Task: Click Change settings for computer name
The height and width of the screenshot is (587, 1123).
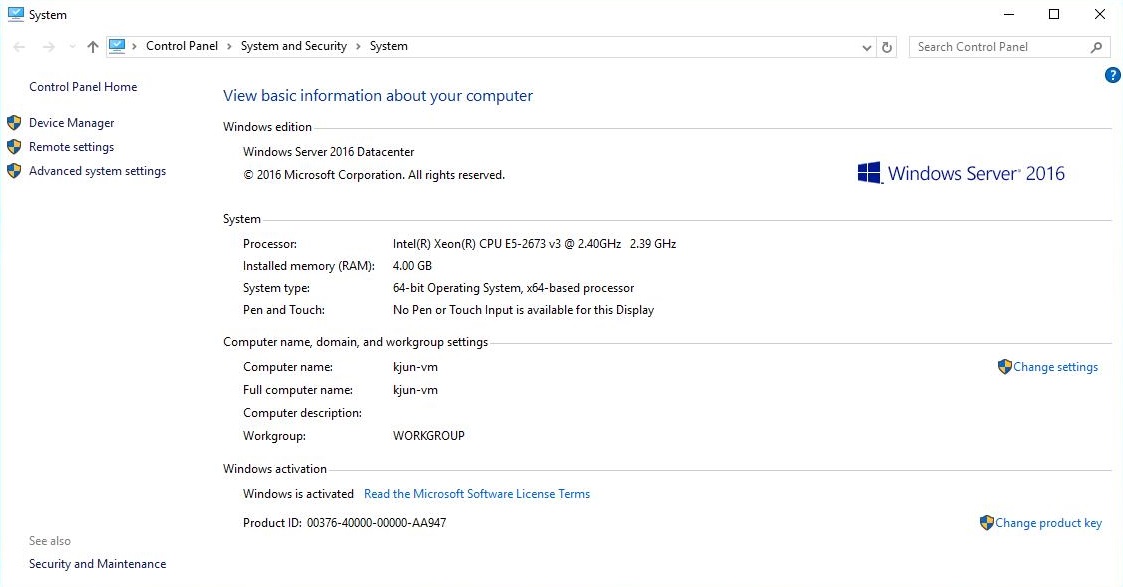Action: click(x=1055, y=367)
